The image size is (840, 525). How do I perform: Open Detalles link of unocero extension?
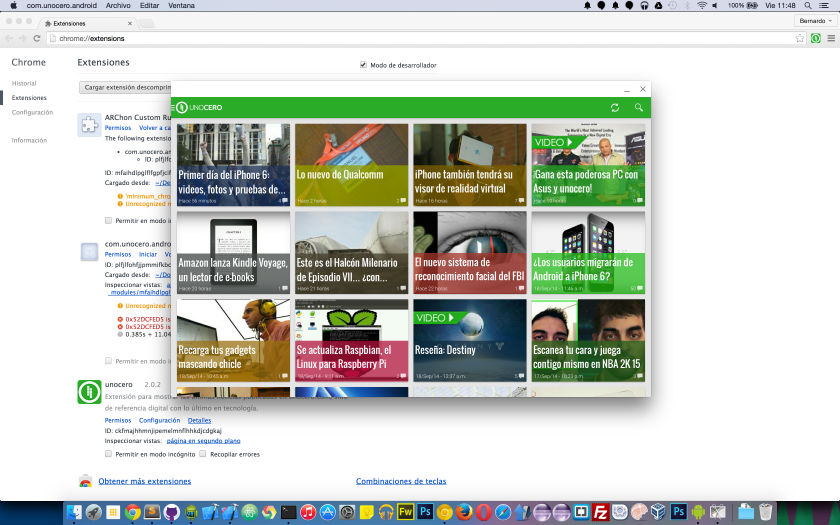(199, 420)
